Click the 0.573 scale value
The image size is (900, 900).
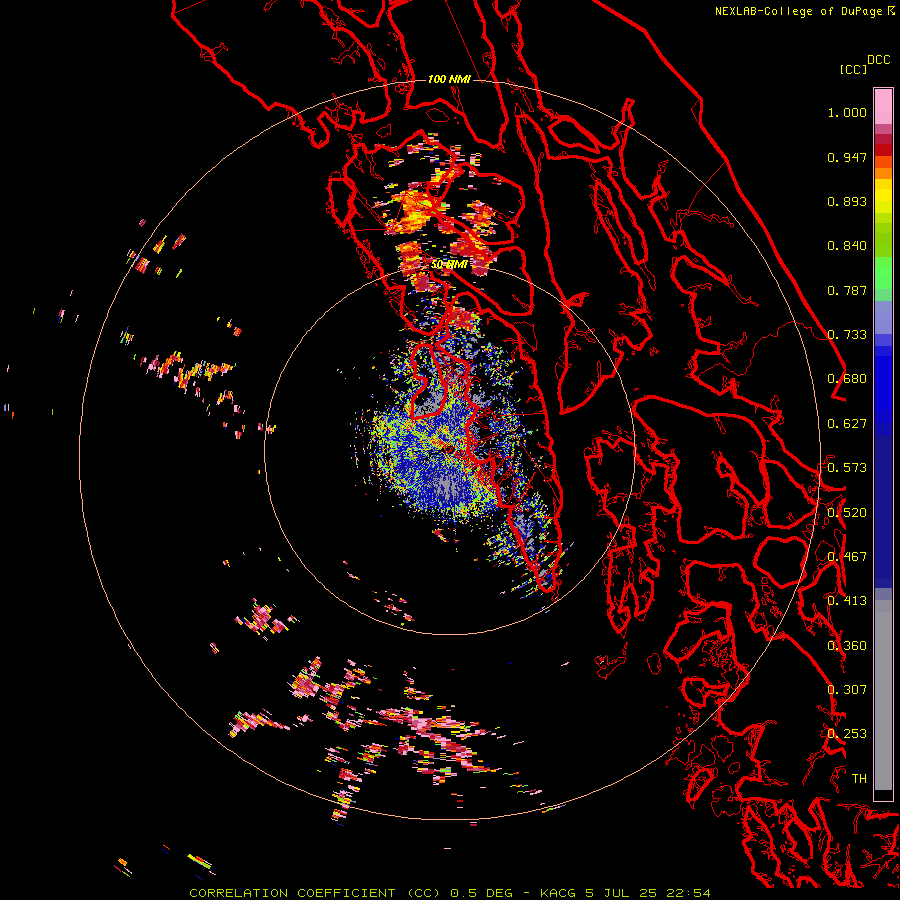click(x=847, y=468)
